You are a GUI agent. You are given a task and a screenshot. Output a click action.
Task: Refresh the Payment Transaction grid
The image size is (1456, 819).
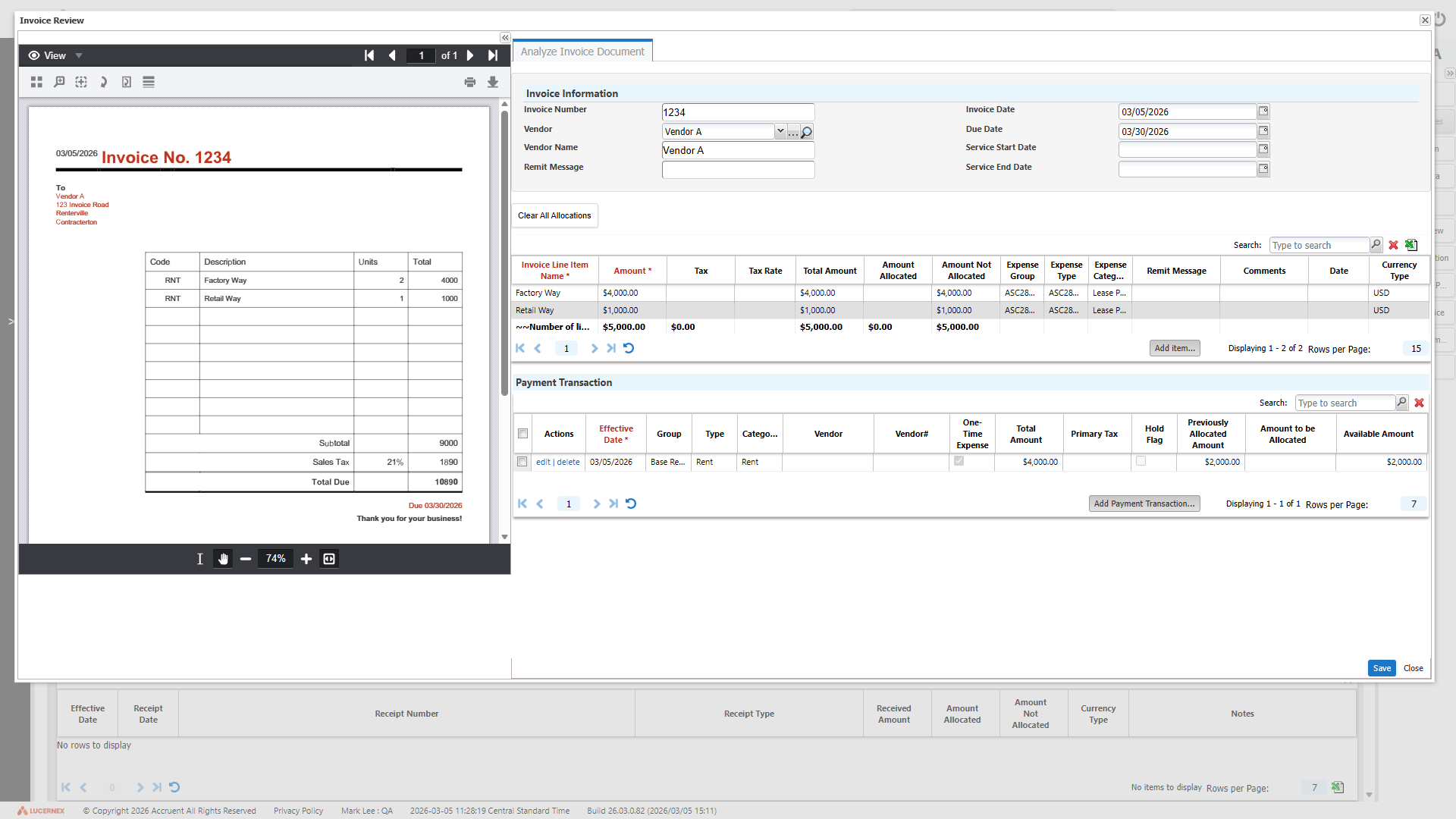(x=632, y=504)
